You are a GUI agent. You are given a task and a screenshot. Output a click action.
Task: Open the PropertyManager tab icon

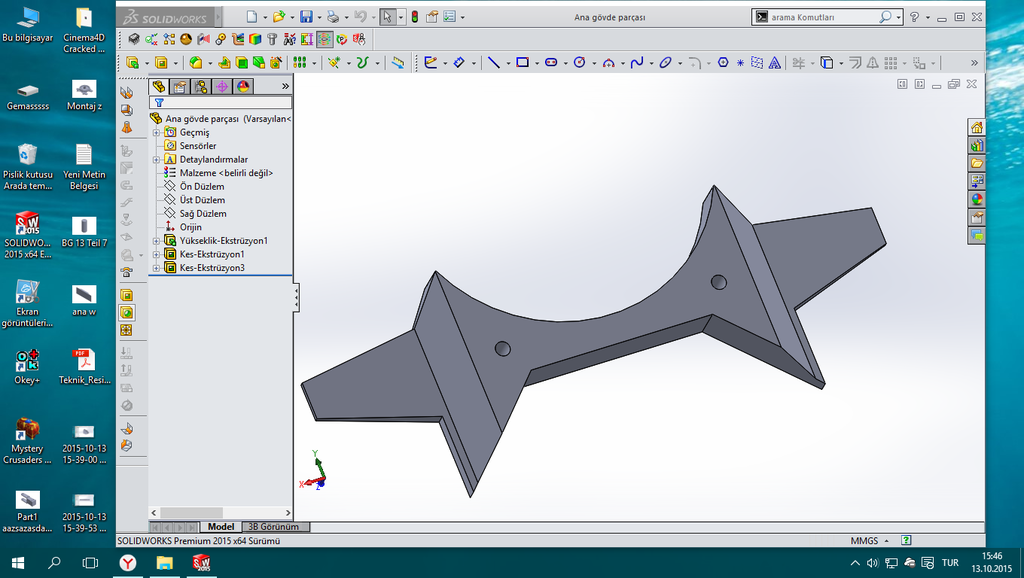click(180, 86)
